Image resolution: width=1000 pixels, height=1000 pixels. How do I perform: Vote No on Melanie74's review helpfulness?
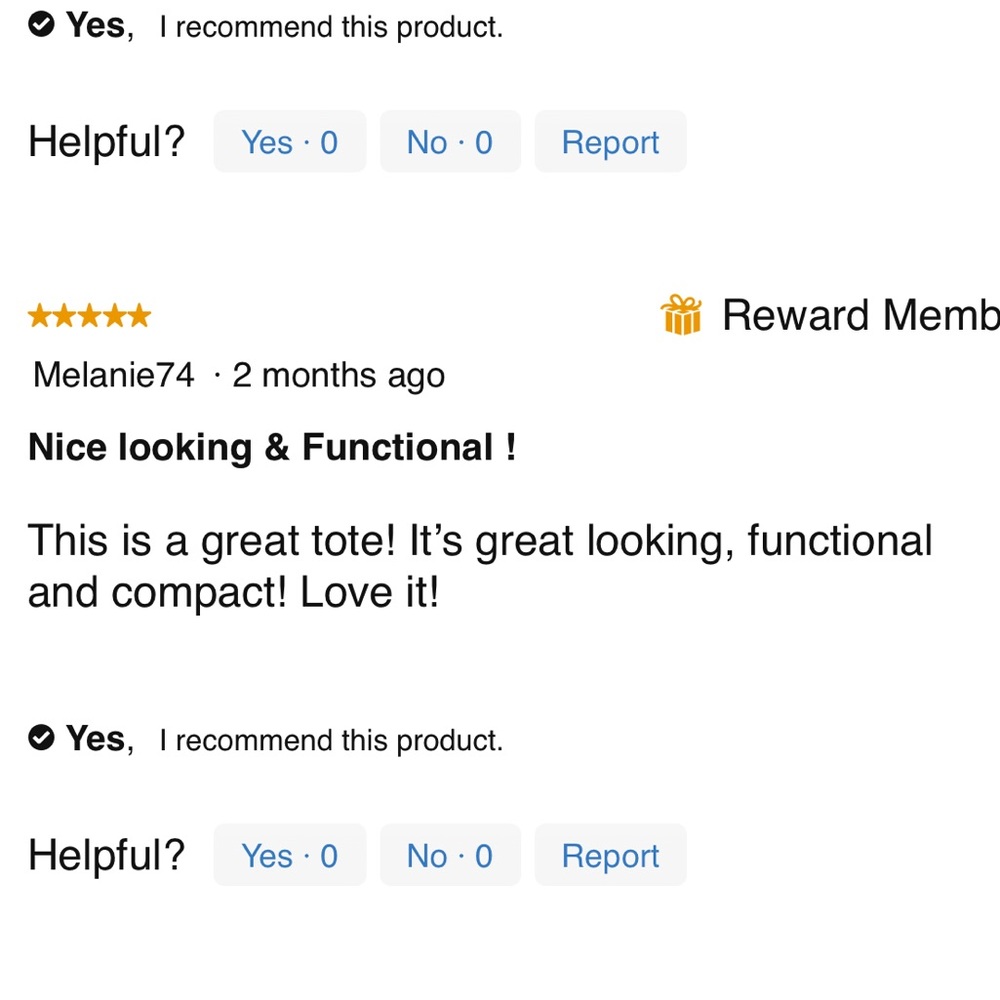pos(450,855)
